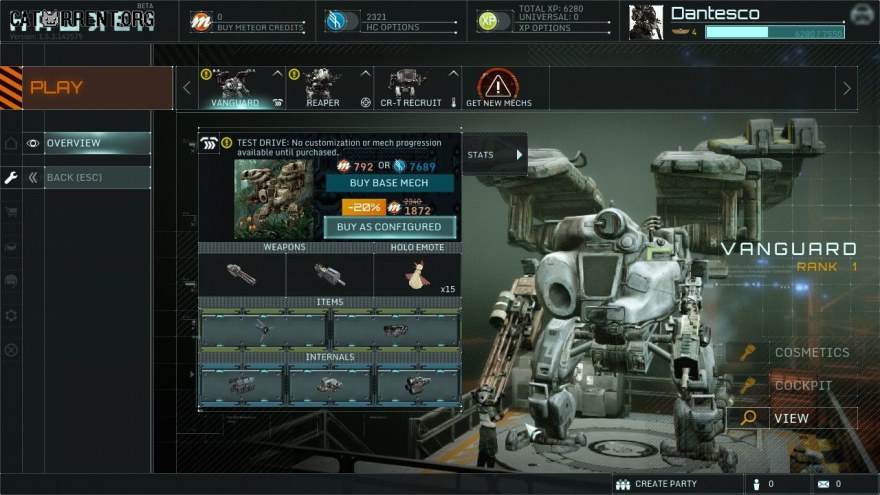The image size is (880, 495).
Task: Open the mail envelope icon
Action: [x=823, y=484]
